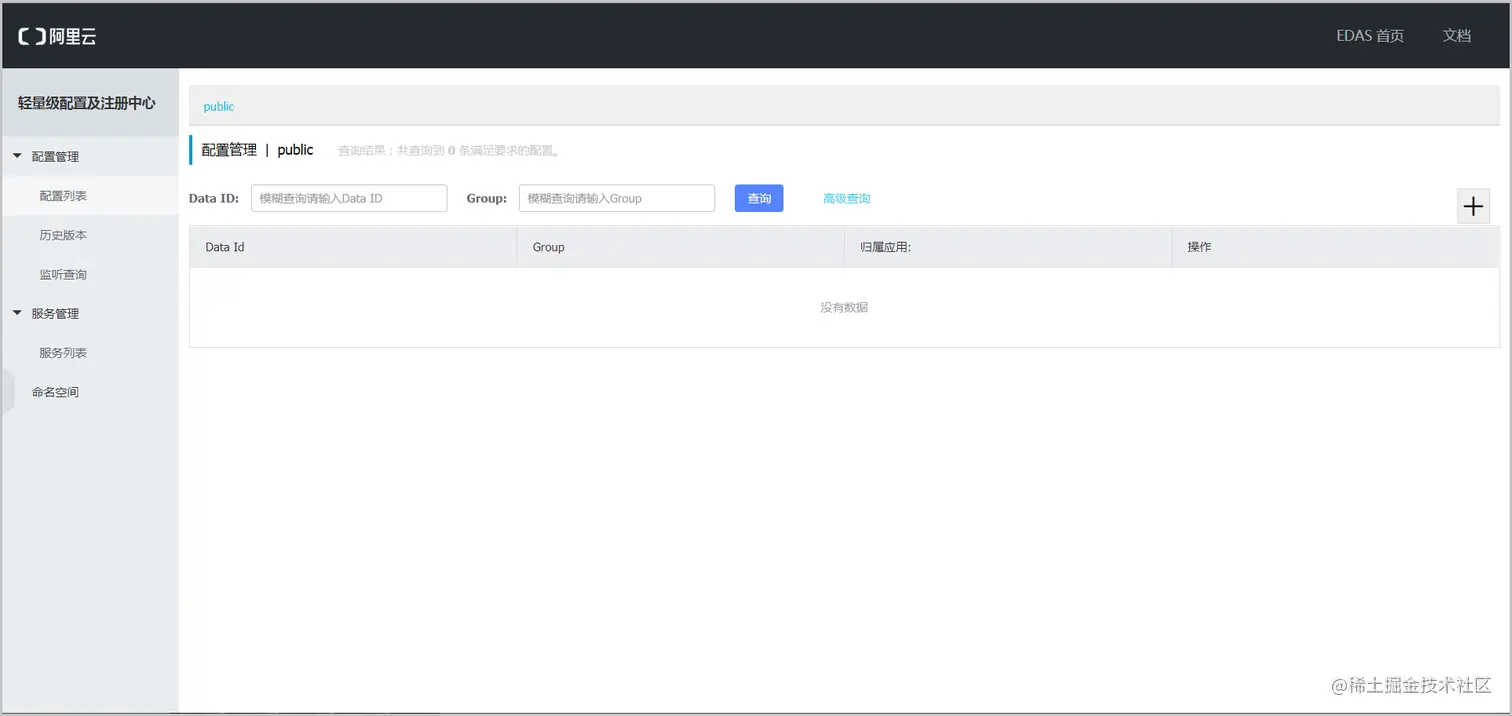Click the 查询 search button
The image size is (1512, 716).
(x=759, y=198)
